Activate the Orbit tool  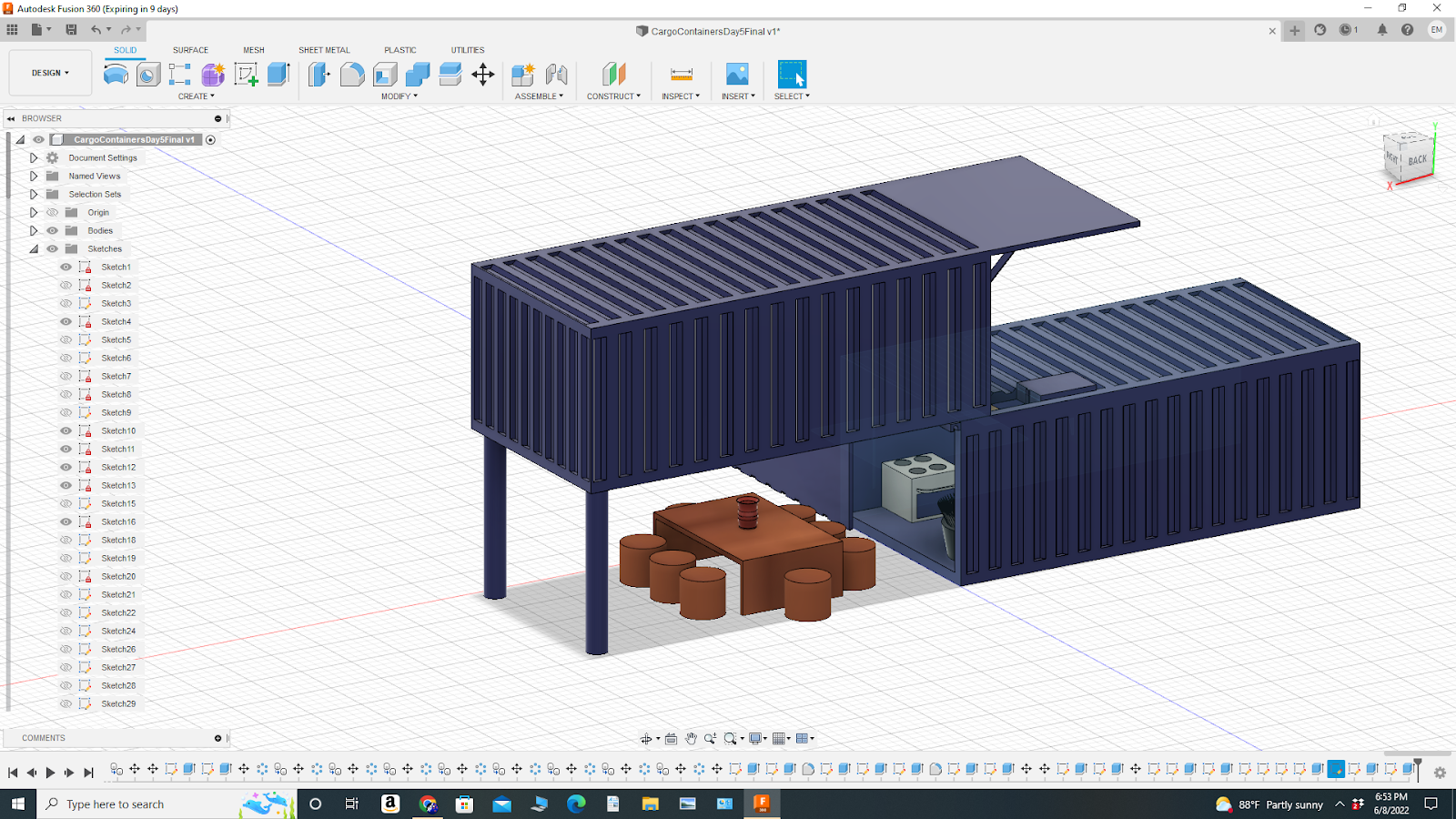pos(647,738)
